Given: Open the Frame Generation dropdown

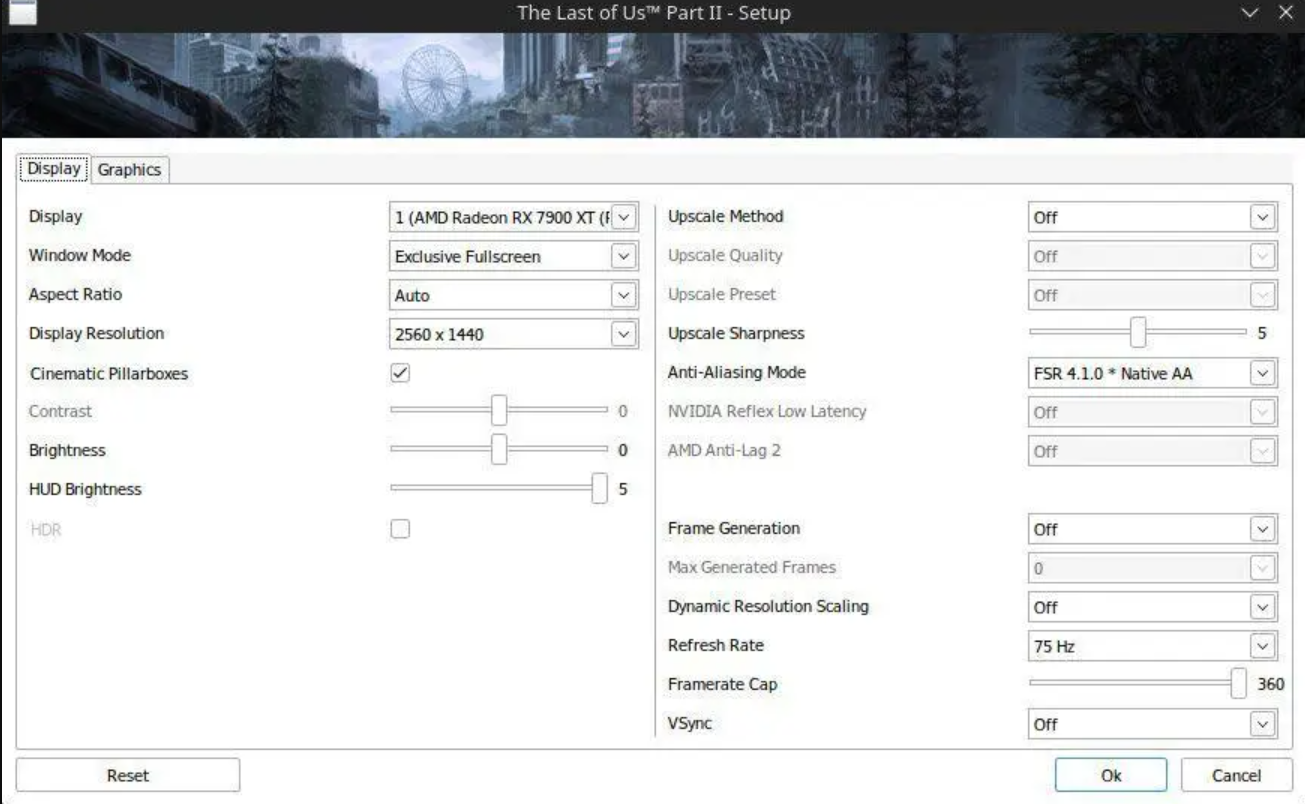Looking at the screenshot, I should point(1152,529).
